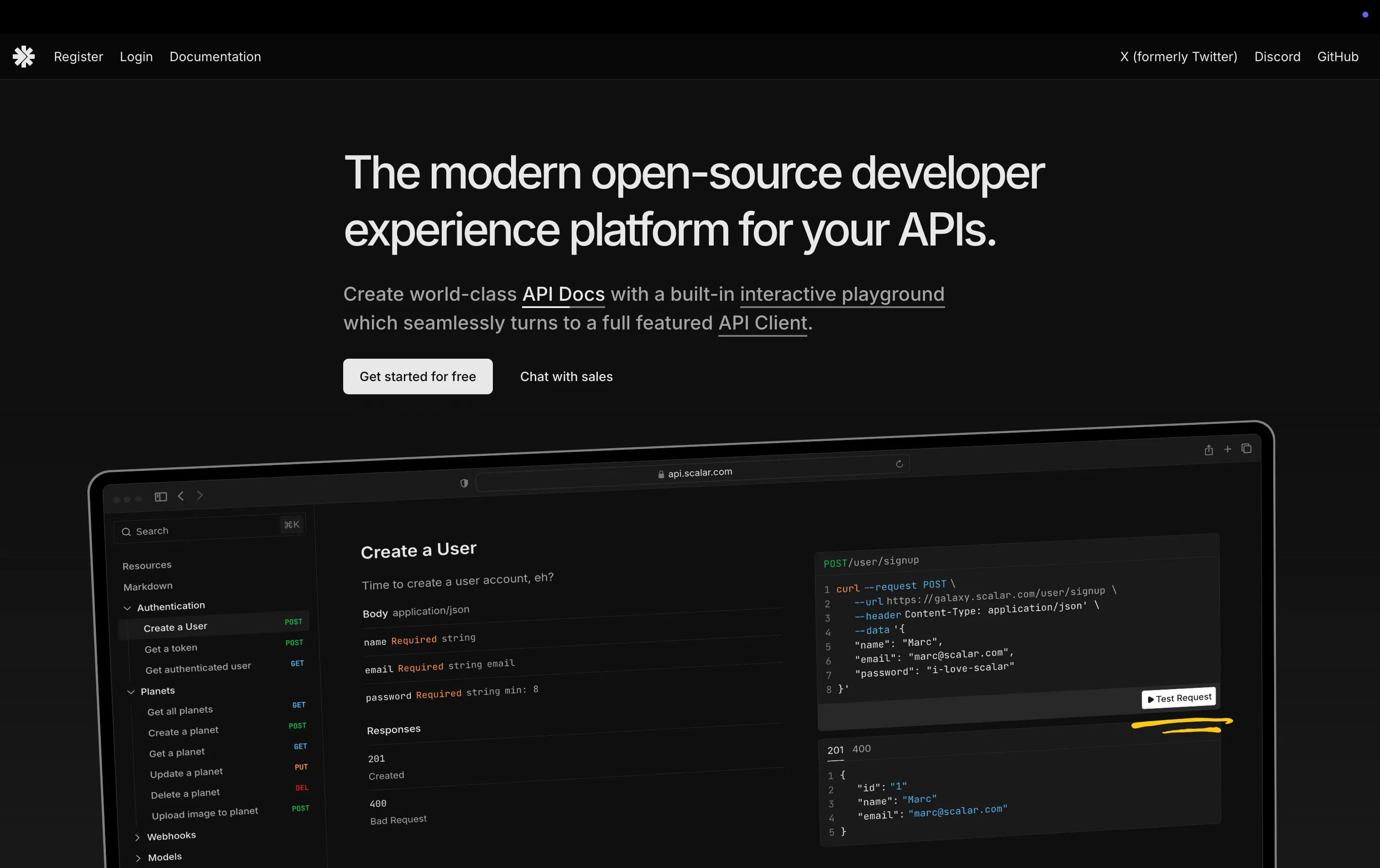Click the POST badge for Get a token
This screenshot has height=868, width=1380.
click(294, 643)
